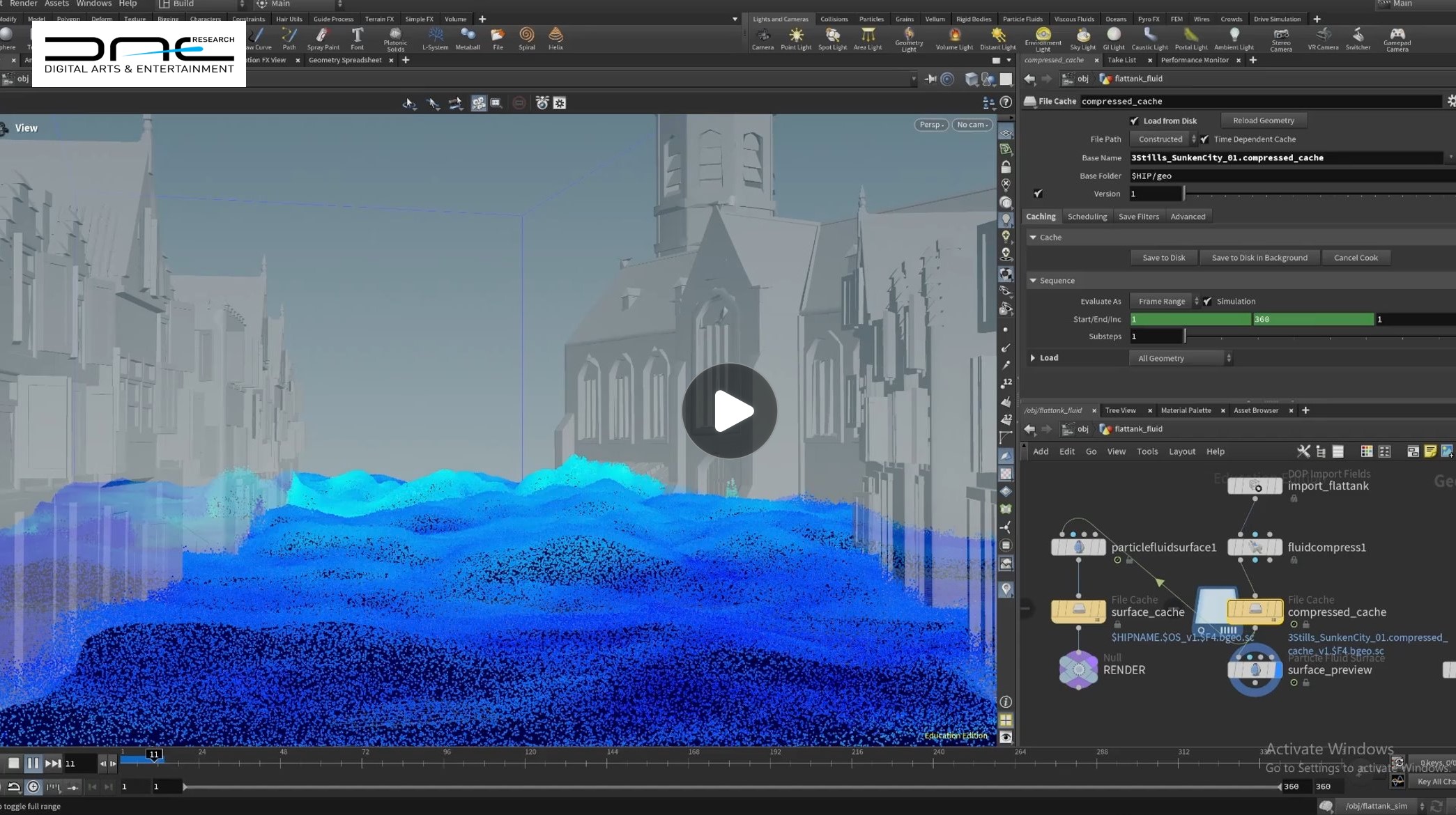Image resolution: width=1456 pixels, height=815 pixels.
Task: Click the Base Name input field
Action: click(1286, 157)
